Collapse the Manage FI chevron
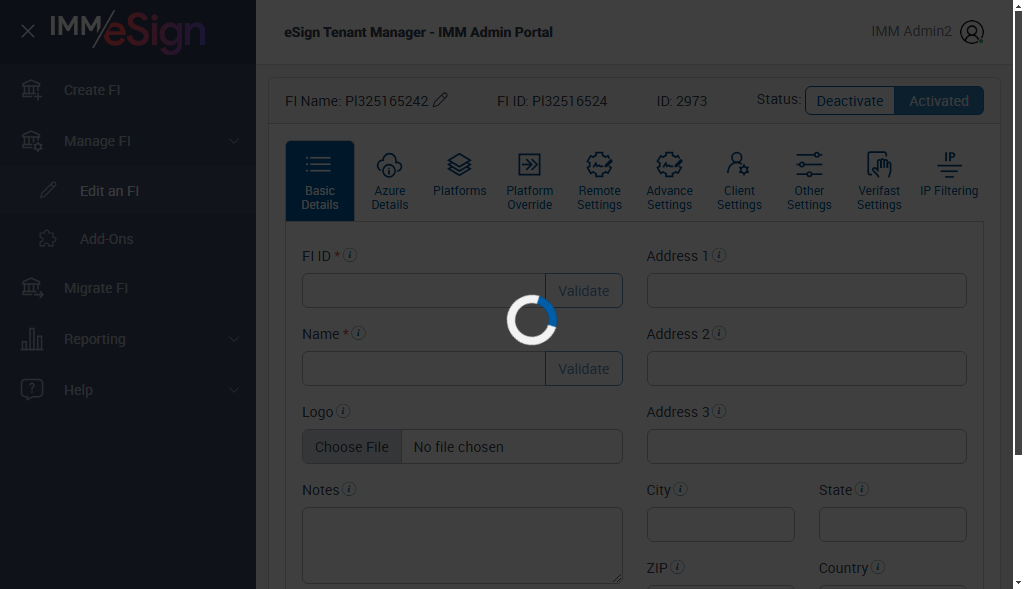 234,141
